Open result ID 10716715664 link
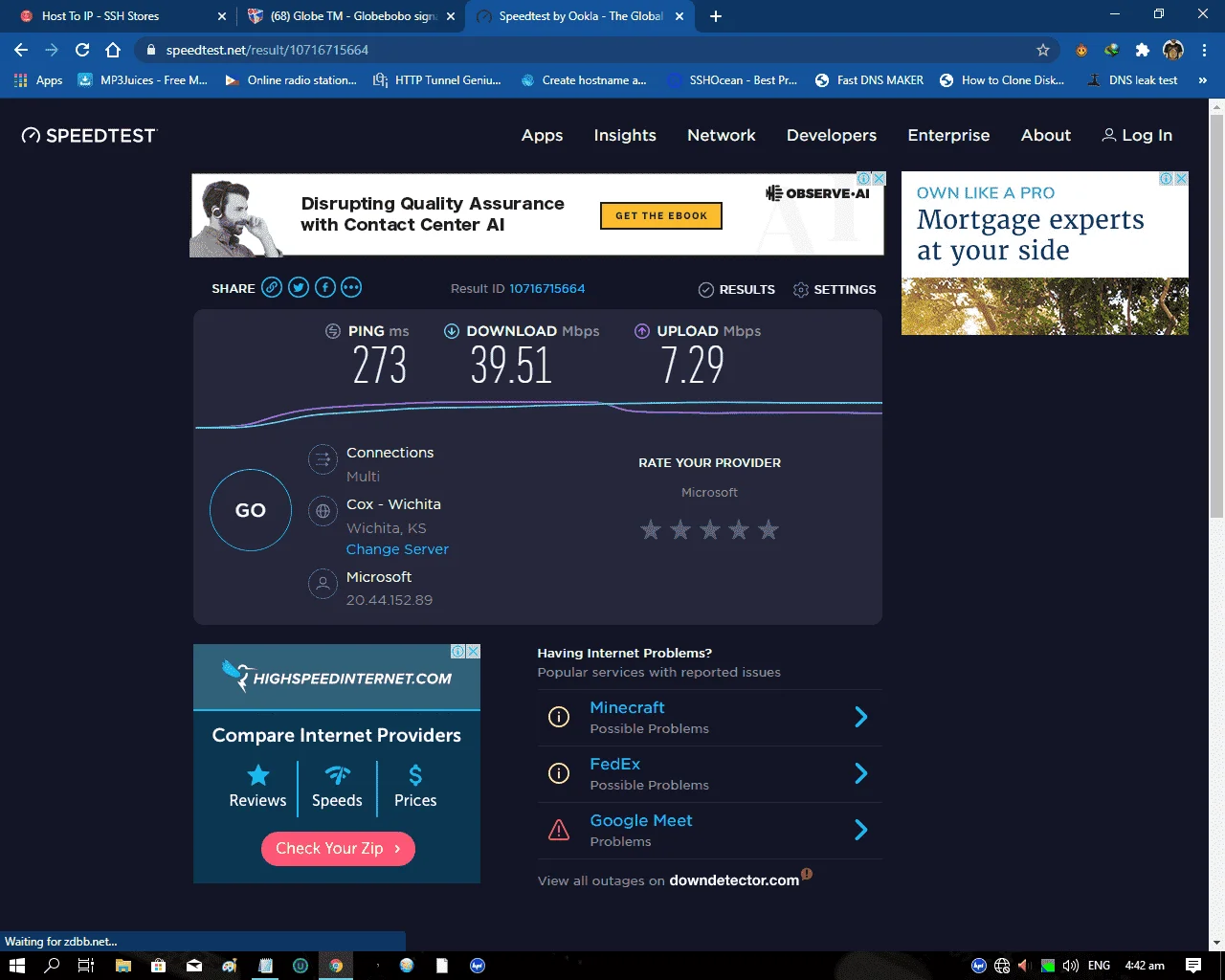 (x=547, y=288)
